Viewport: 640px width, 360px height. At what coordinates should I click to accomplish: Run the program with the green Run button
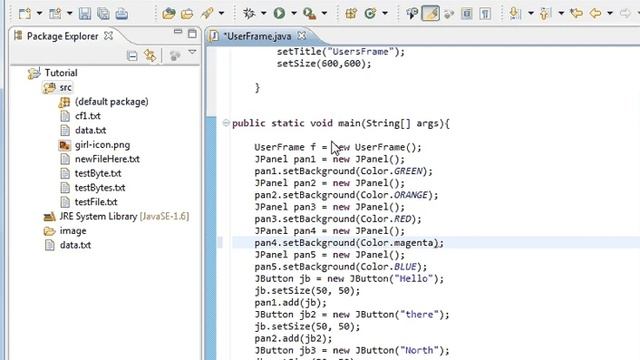[x=279, y=13]
